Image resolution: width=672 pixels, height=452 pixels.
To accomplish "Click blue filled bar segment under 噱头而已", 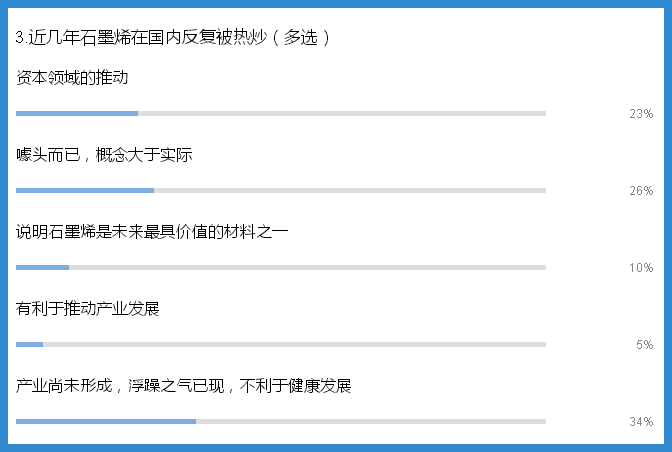I will click(x=85, y=190).
